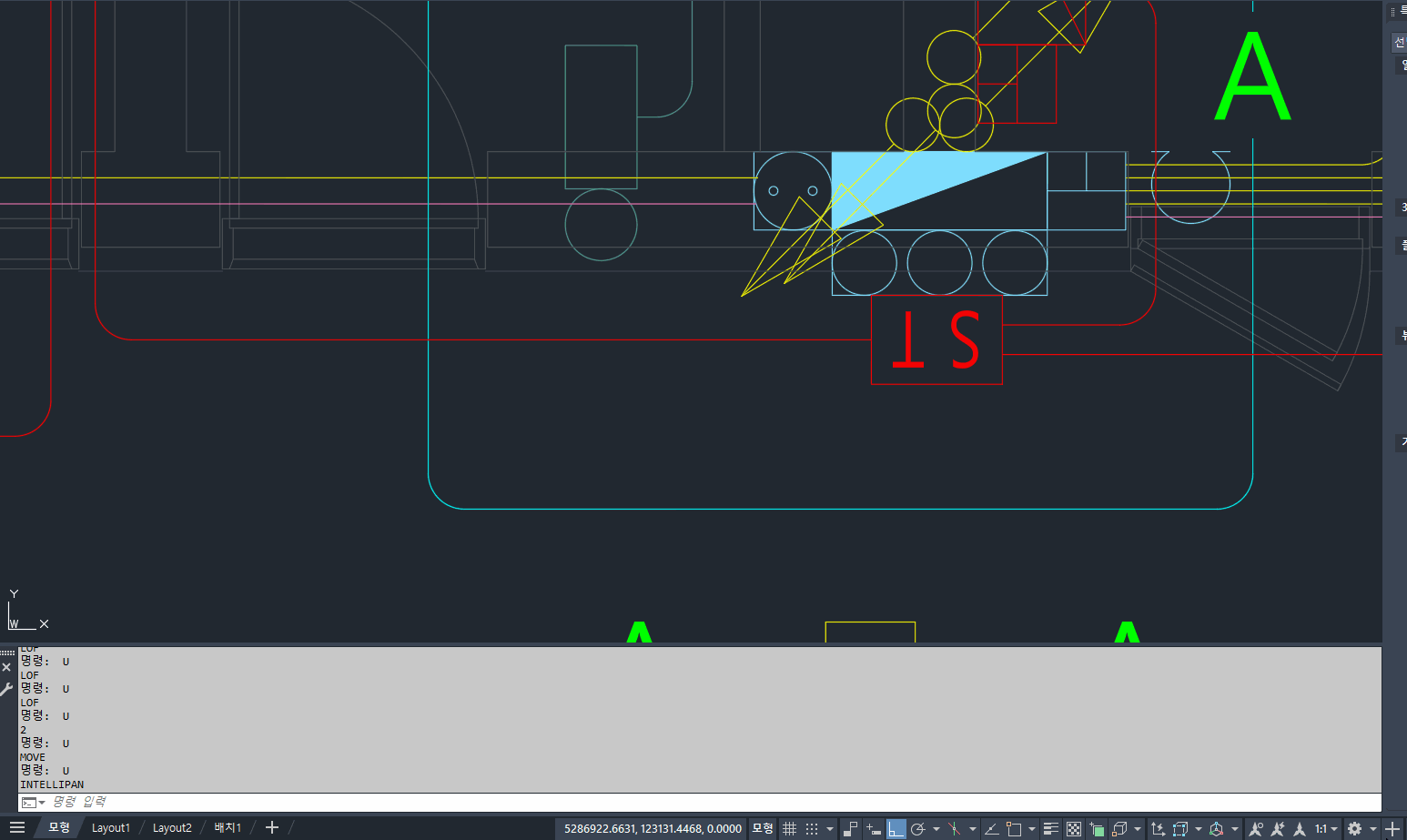Click the dynamic UCS icon
1407x840 pixels.
click(1158, 828)
